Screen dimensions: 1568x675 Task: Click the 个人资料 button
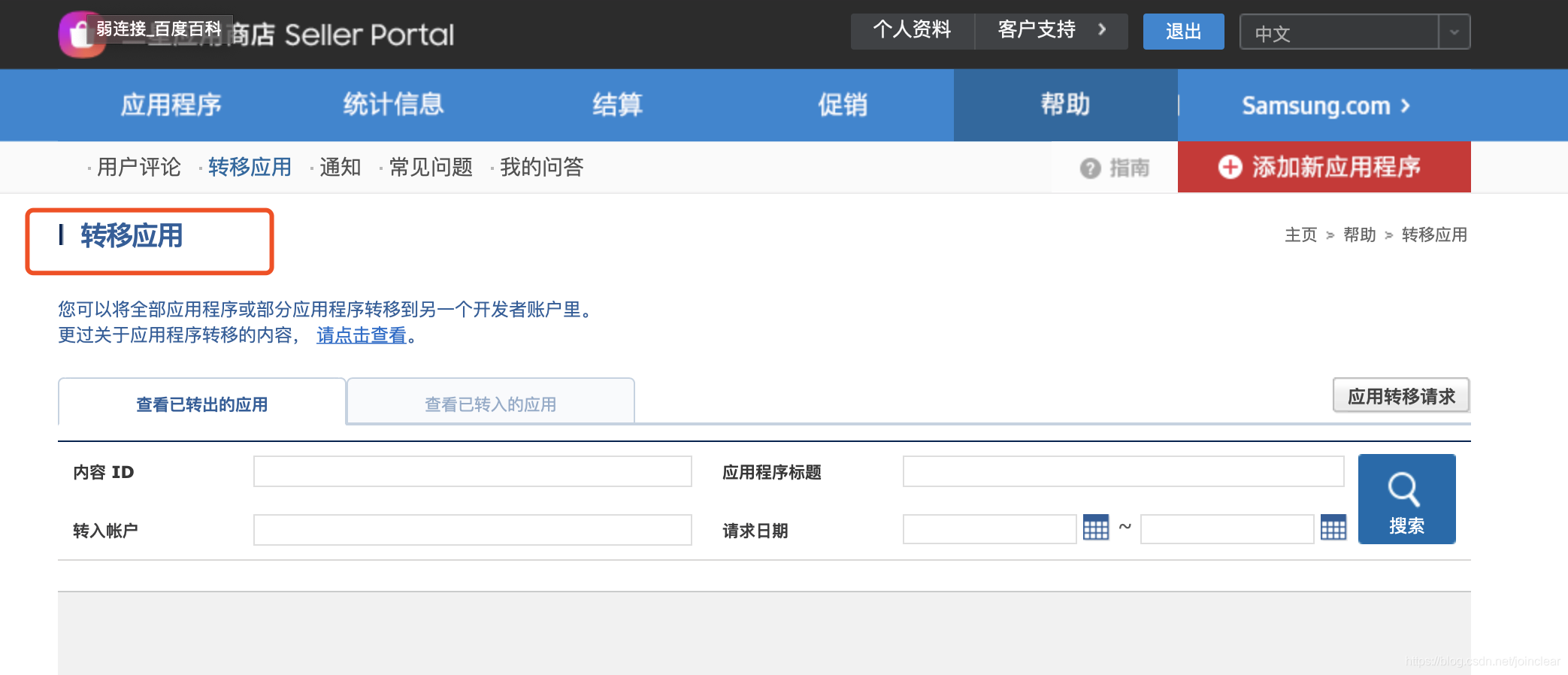click(912, 31)
